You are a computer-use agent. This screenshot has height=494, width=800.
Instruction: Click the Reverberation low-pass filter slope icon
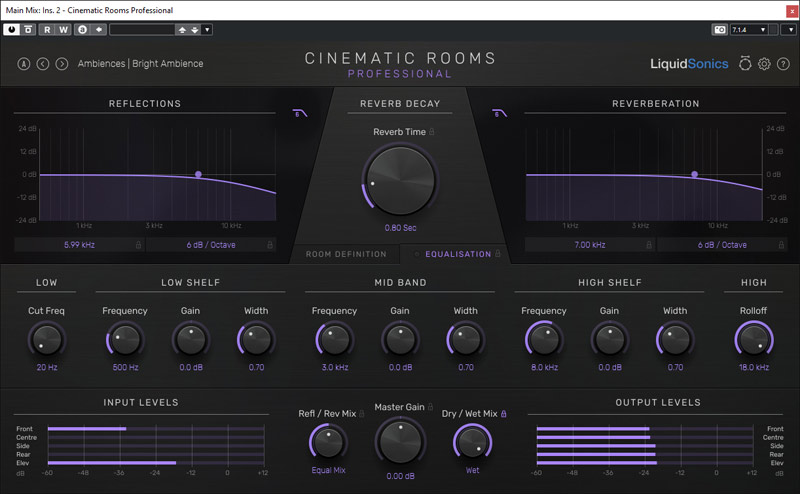(499, 113)
